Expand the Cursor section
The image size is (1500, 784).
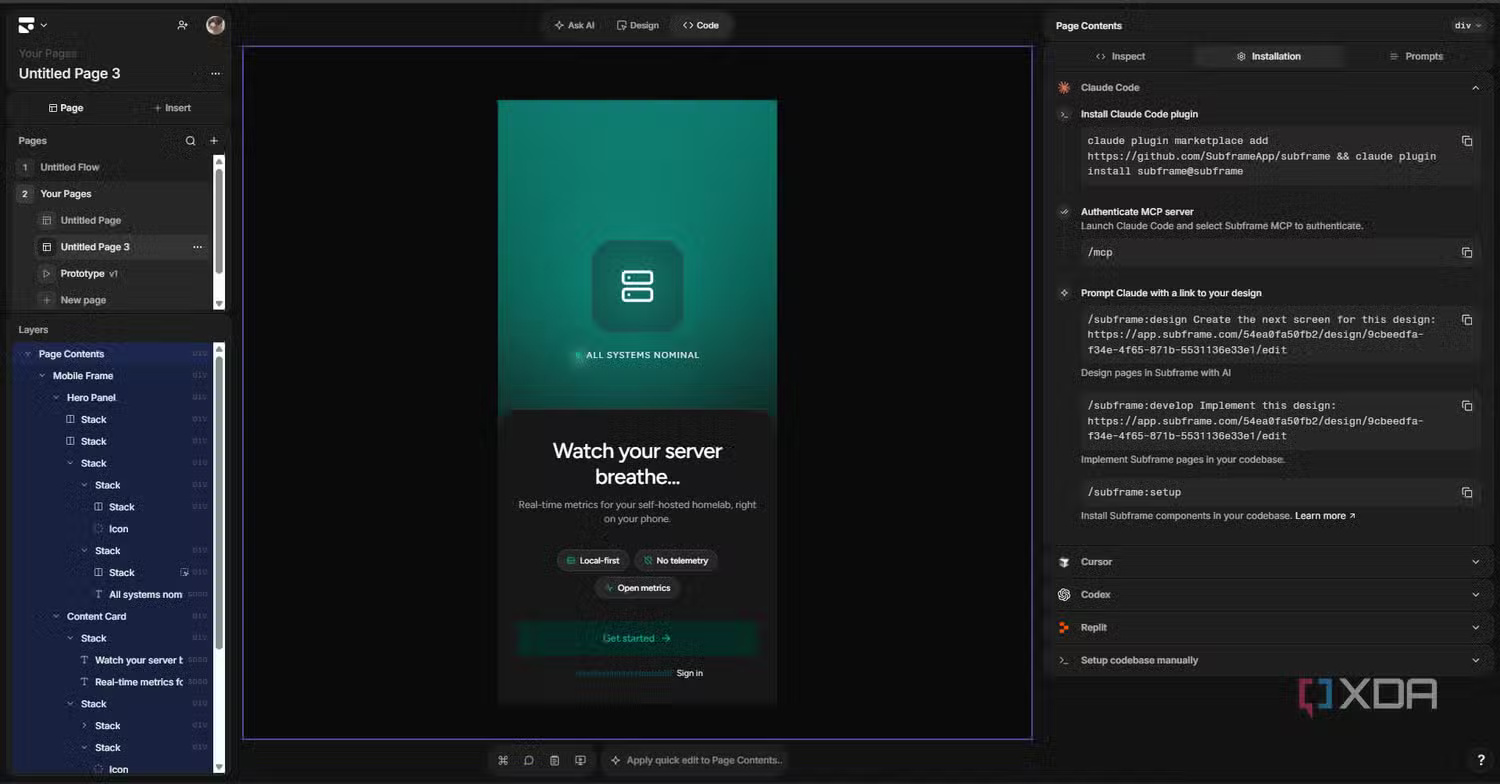coord(1268,562)
